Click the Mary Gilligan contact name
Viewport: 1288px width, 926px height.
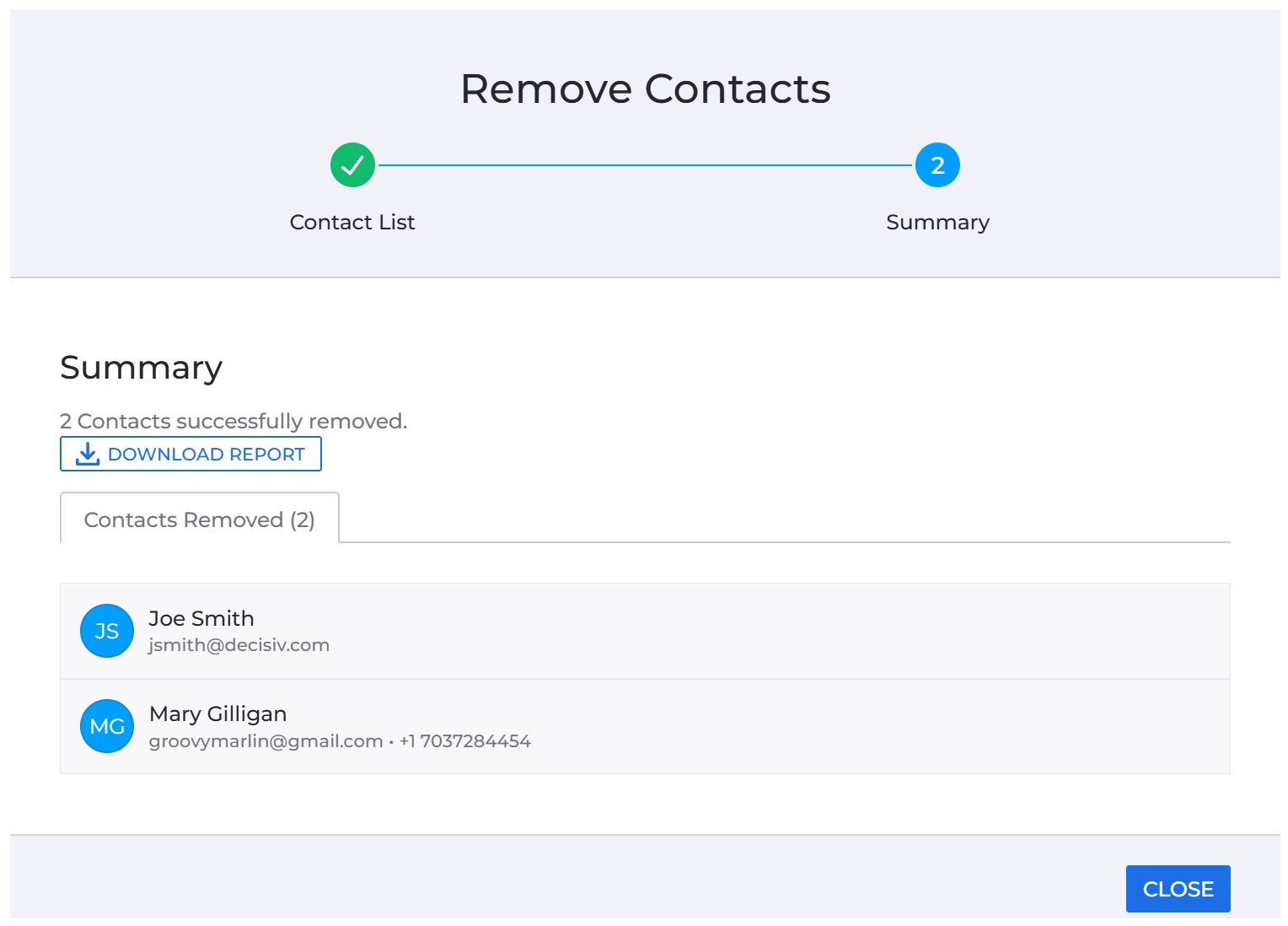click(218, 714)
